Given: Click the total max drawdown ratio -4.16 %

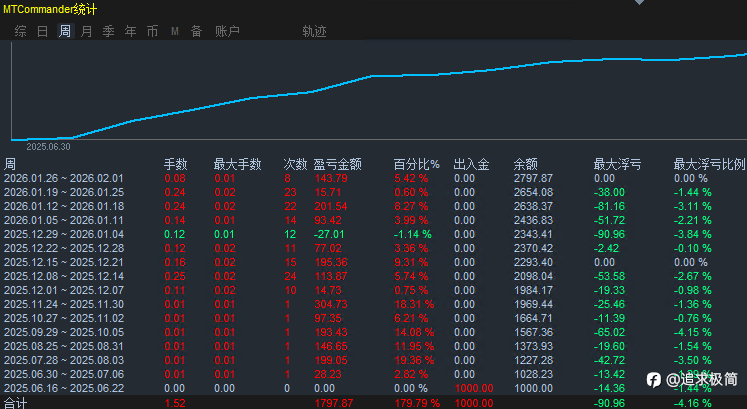Looking at the screenshot, I should click(693, 403).
